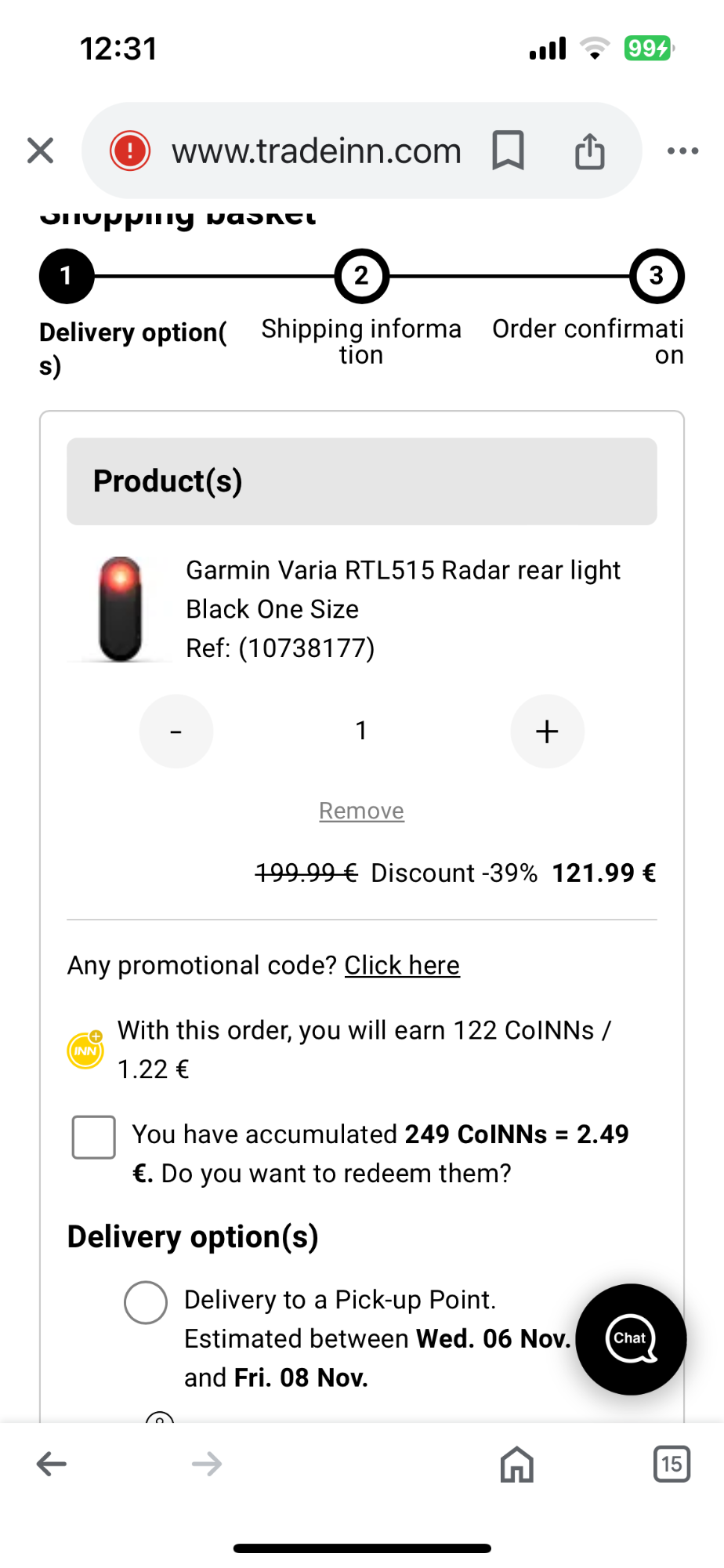Go to step 2 Shipping information
Viewport: 724px width, 1568px height.
361,277
